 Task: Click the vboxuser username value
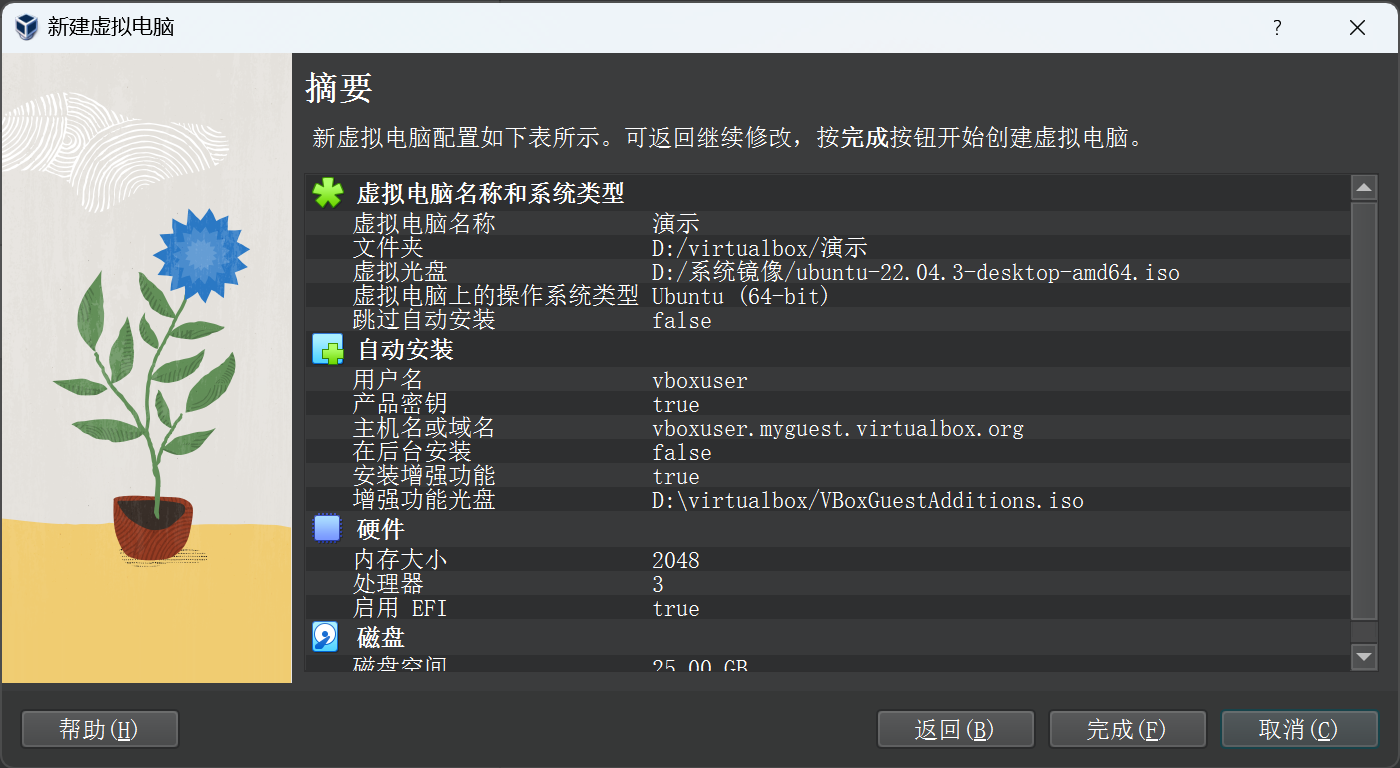[700, 380]
